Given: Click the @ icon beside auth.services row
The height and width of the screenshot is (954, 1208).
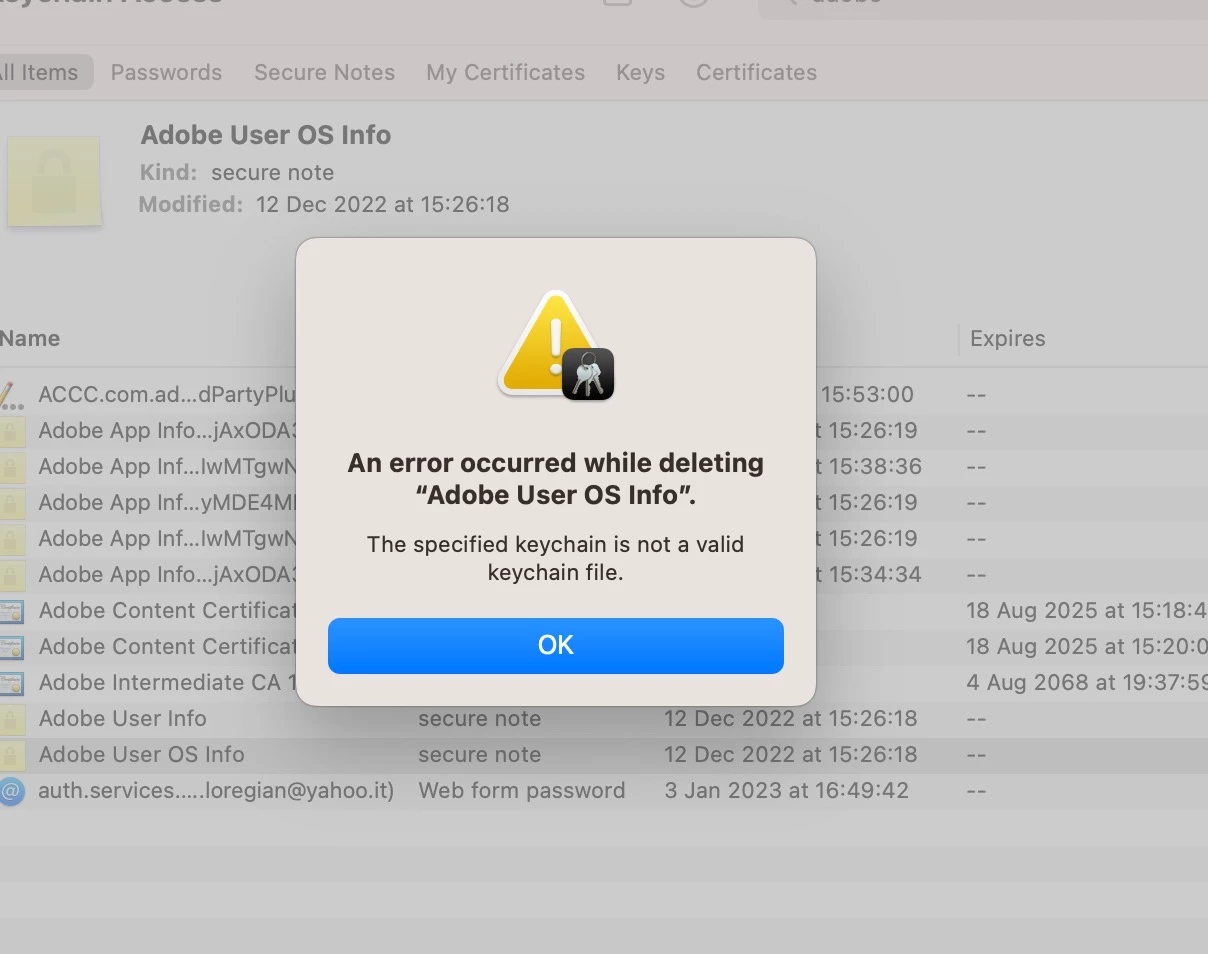Looking at the screenshot, I should (x=11, y=791).
